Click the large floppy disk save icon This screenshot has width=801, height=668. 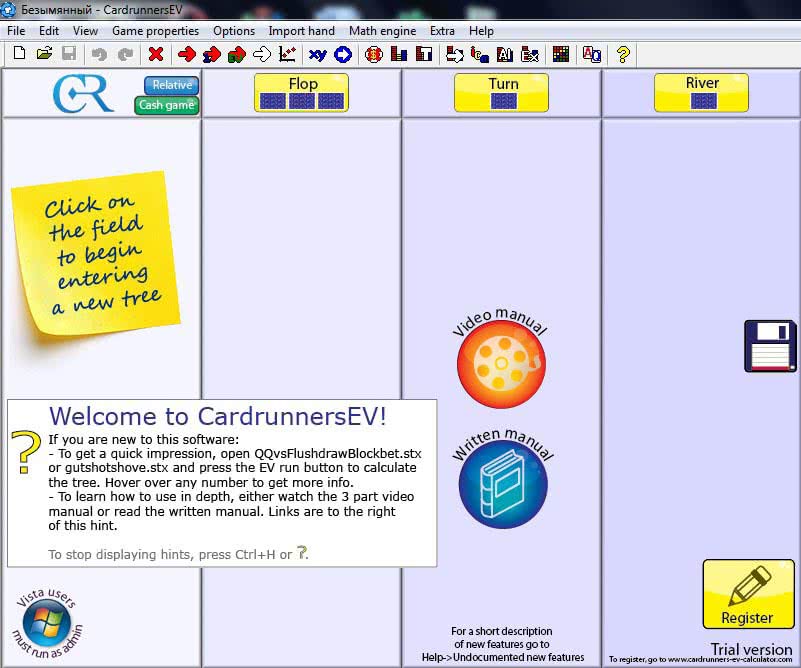point(770,347)
